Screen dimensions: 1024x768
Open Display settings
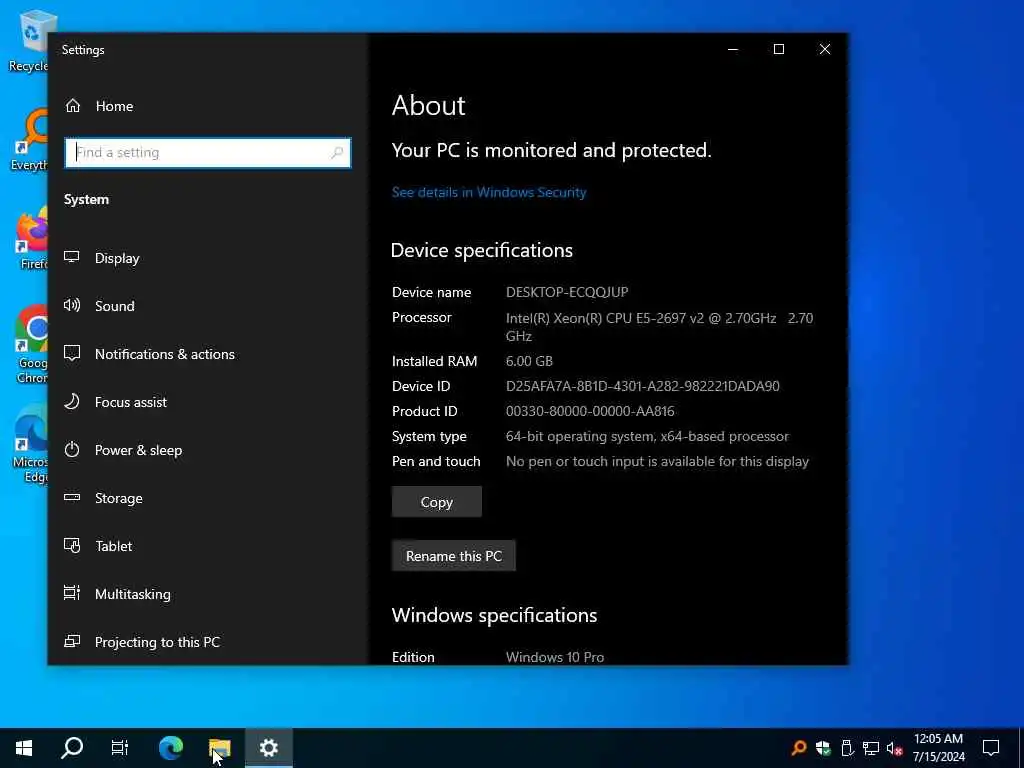[x=208, y=258]
